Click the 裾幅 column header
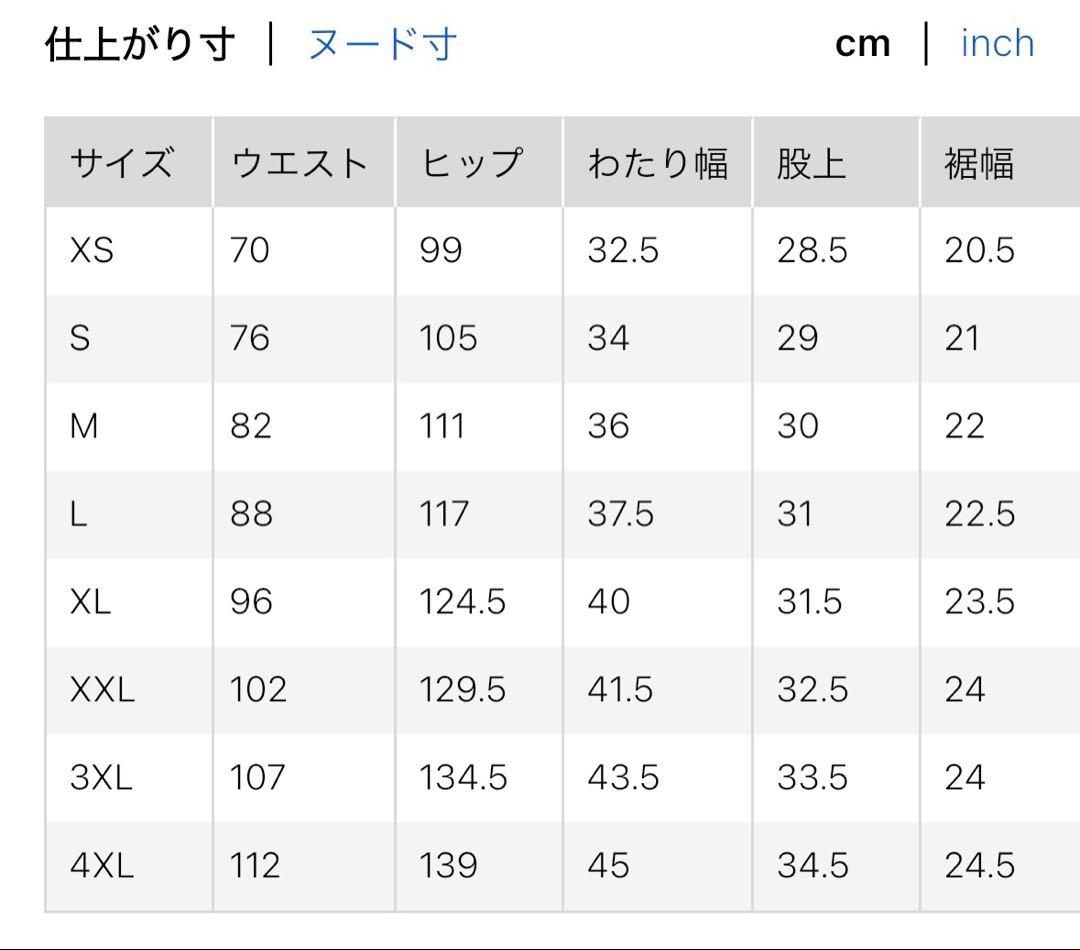This screenshot has width=1080, height=950. [x=979, y=163]
